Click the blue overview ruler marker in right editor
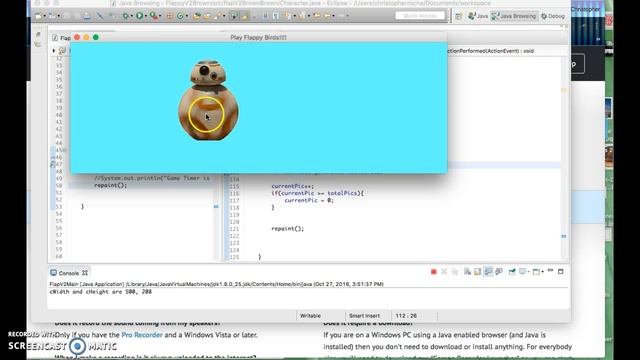640x360 pixels. coord(564,236)
